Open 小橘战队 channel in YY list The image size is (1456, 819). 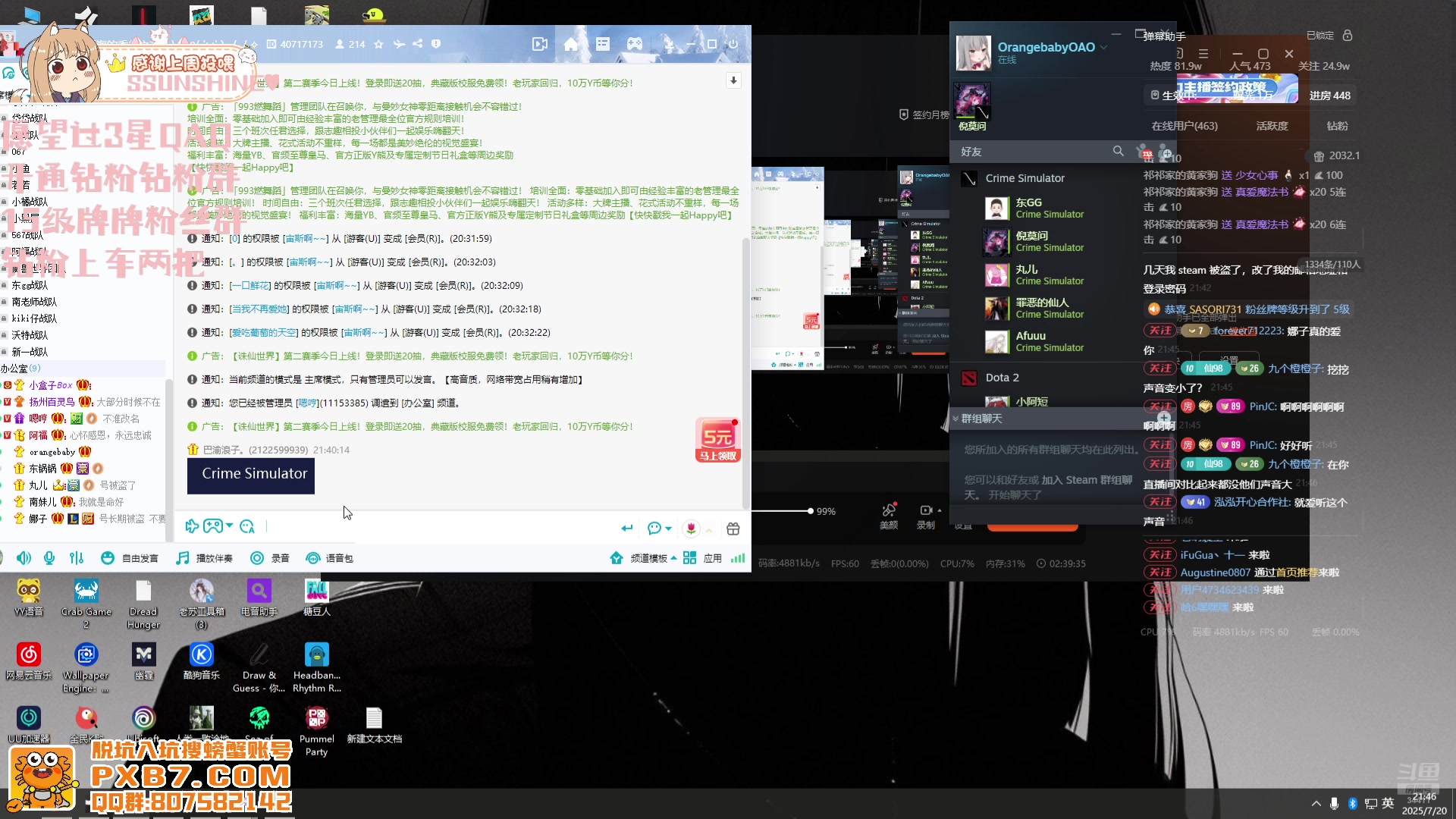(x=30, y=202)
